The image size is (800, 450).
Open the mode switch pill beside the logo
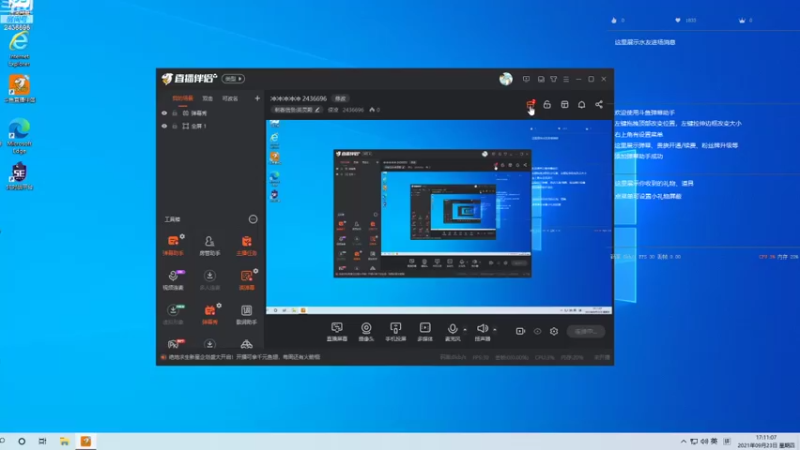233,79
